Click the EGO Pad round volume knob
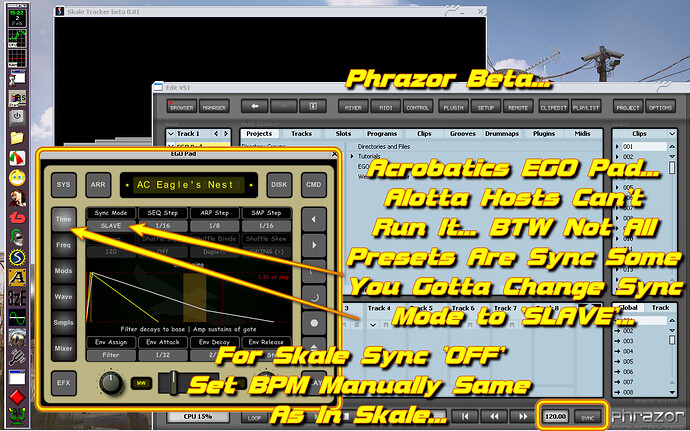This screenshot has width=690, height=431. click(x=111, y=383)
